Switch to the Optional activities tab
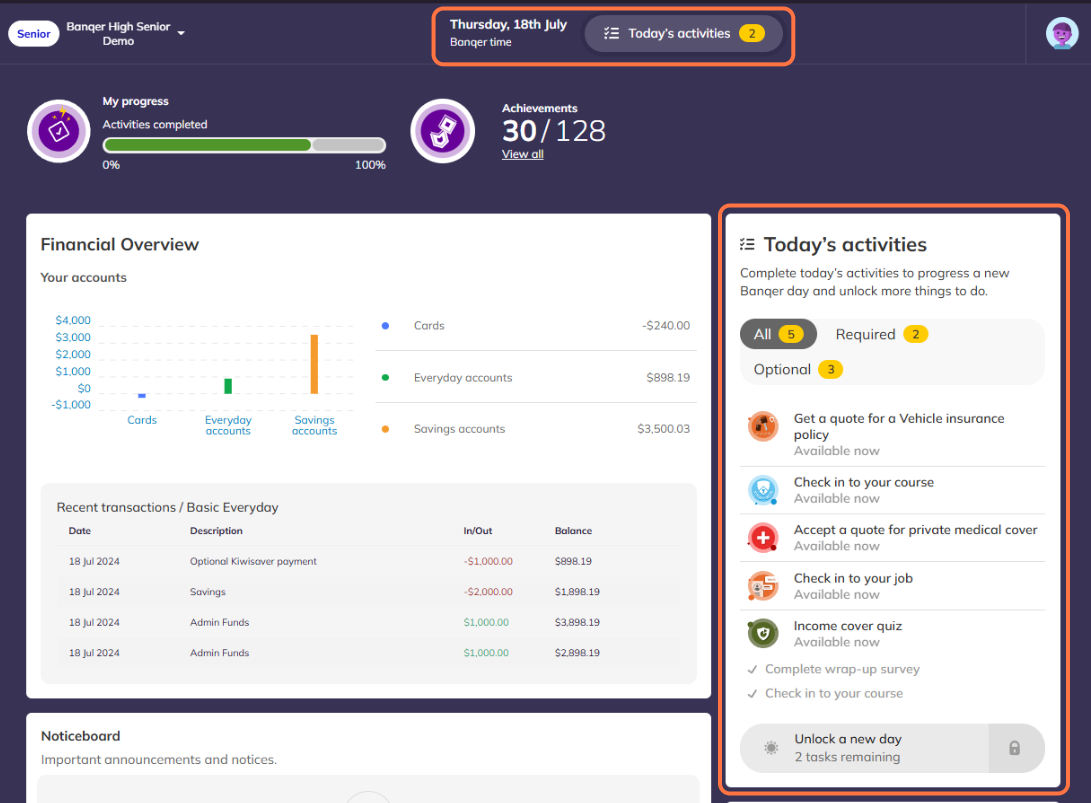 (797, 369)
